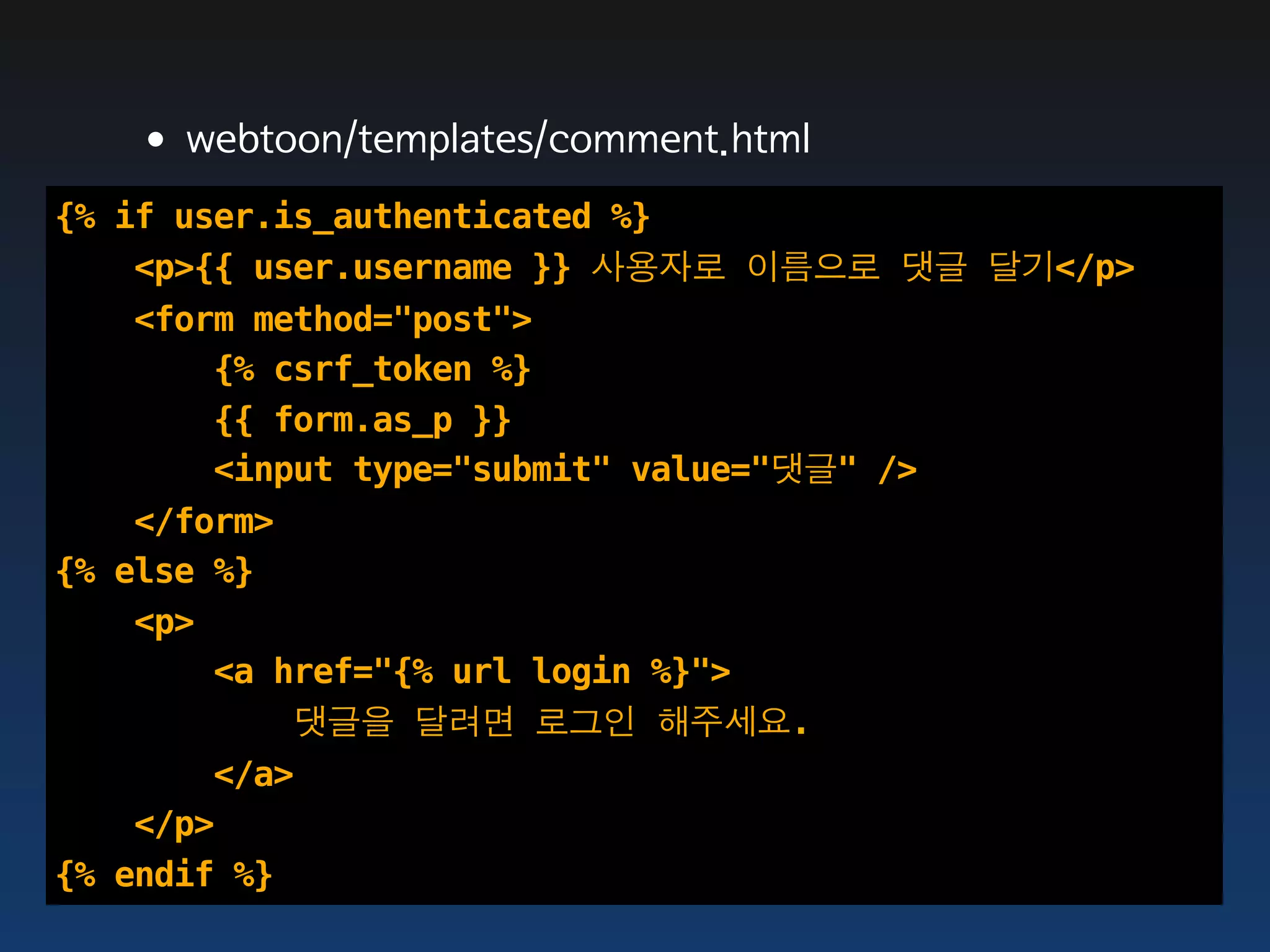1270x952 pixels.
Task: Click the '{{ form.as_p }}' line
Action: 362,420
